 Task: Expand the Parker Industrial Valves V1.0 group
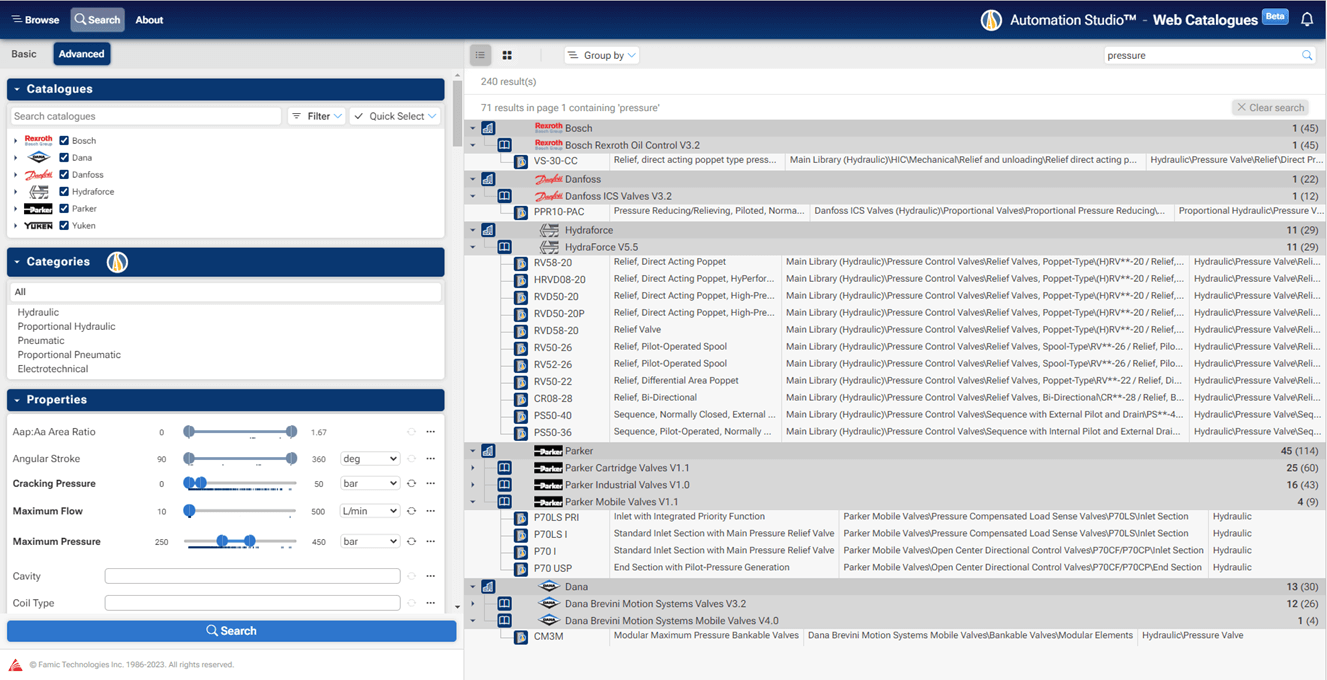pos(473,485)
